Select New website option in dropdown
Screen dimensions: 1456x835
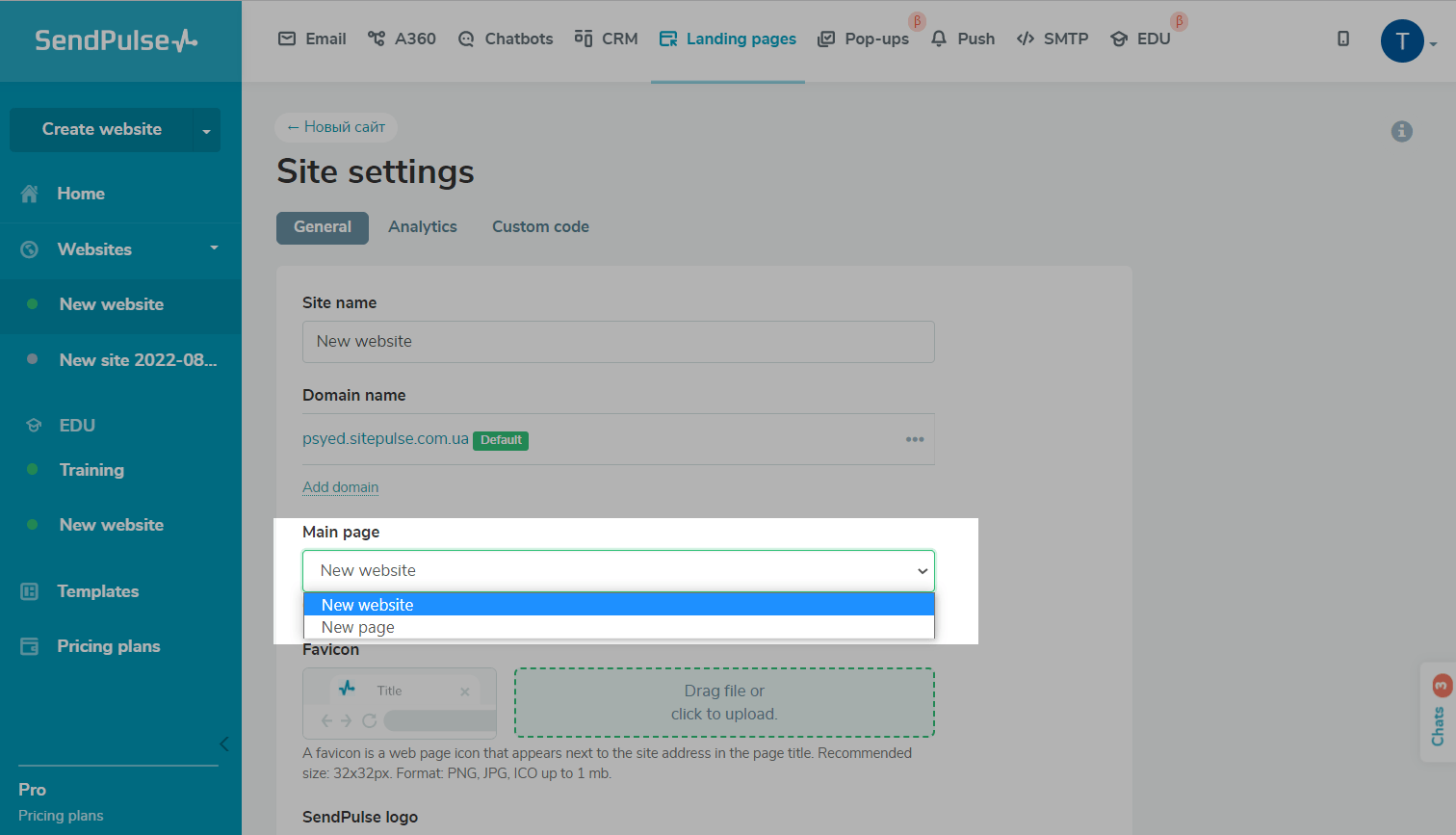click(x=618, y=605)
